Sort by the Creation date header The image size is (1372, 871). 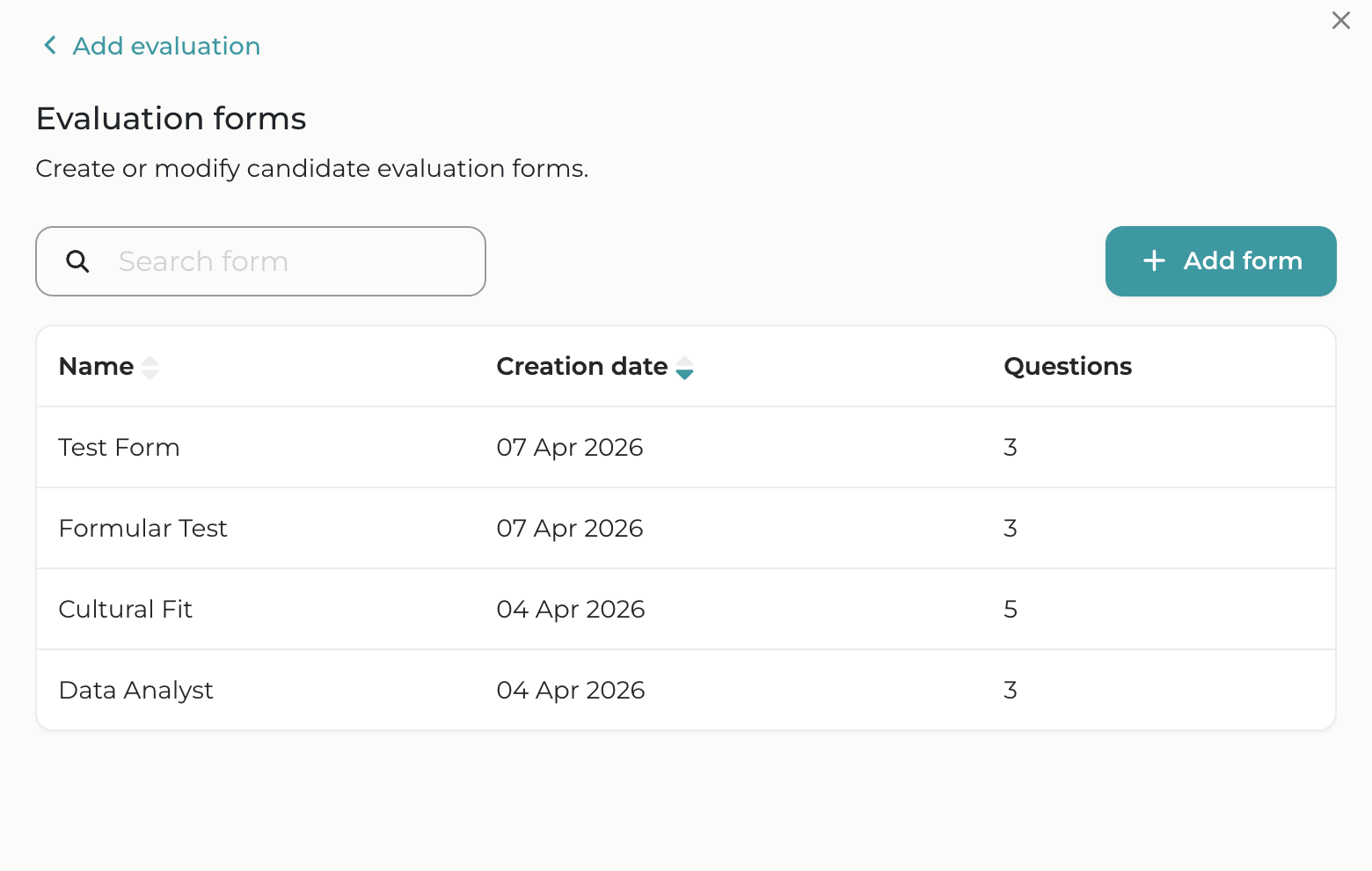(x=581, y=366)
